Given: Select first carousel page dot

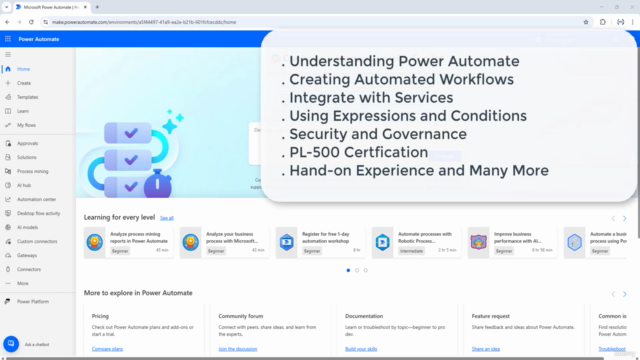Looking at the screenshot, I should pos(348,270).
